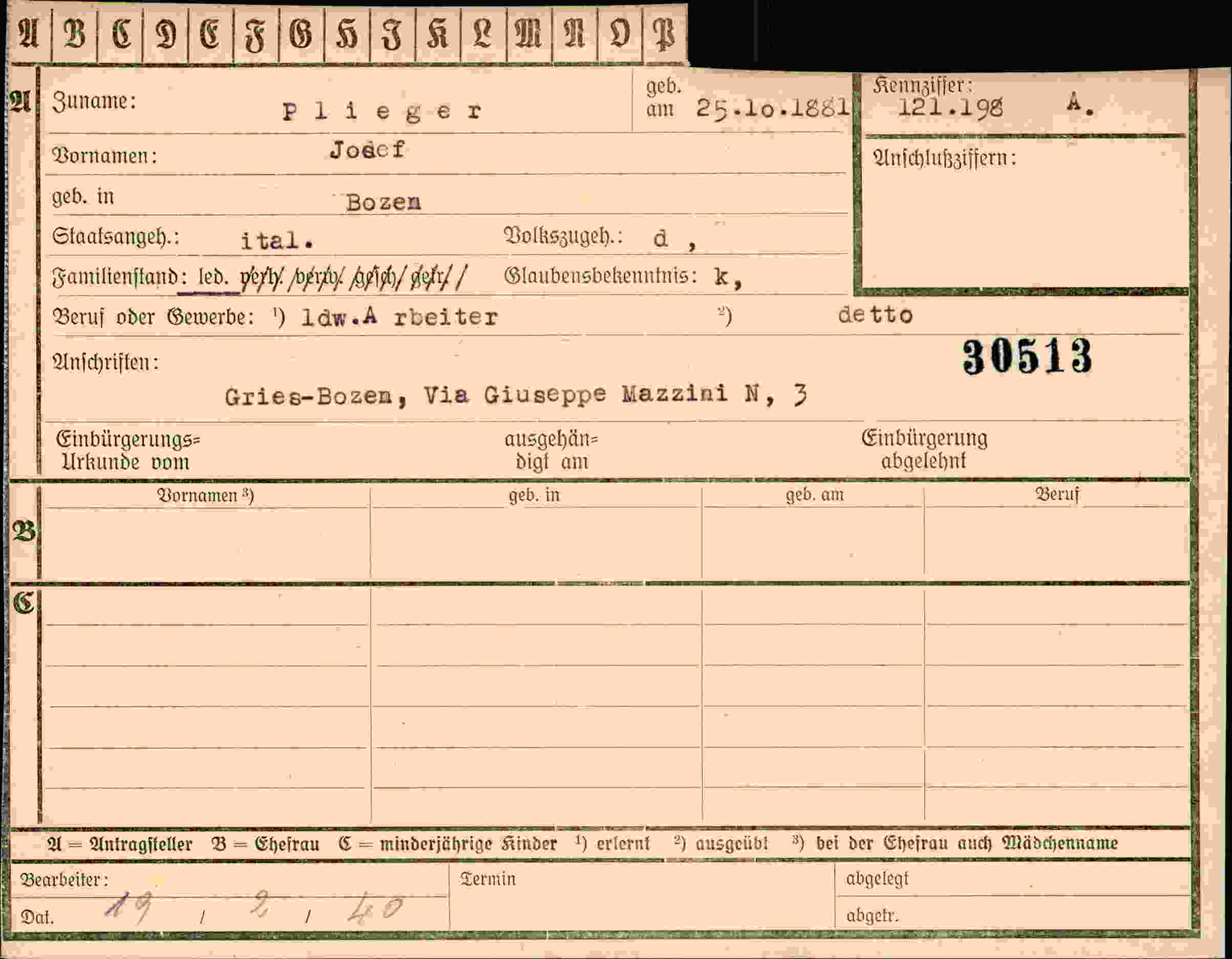Click the typed nationality 'ital.'

[277, 241]
